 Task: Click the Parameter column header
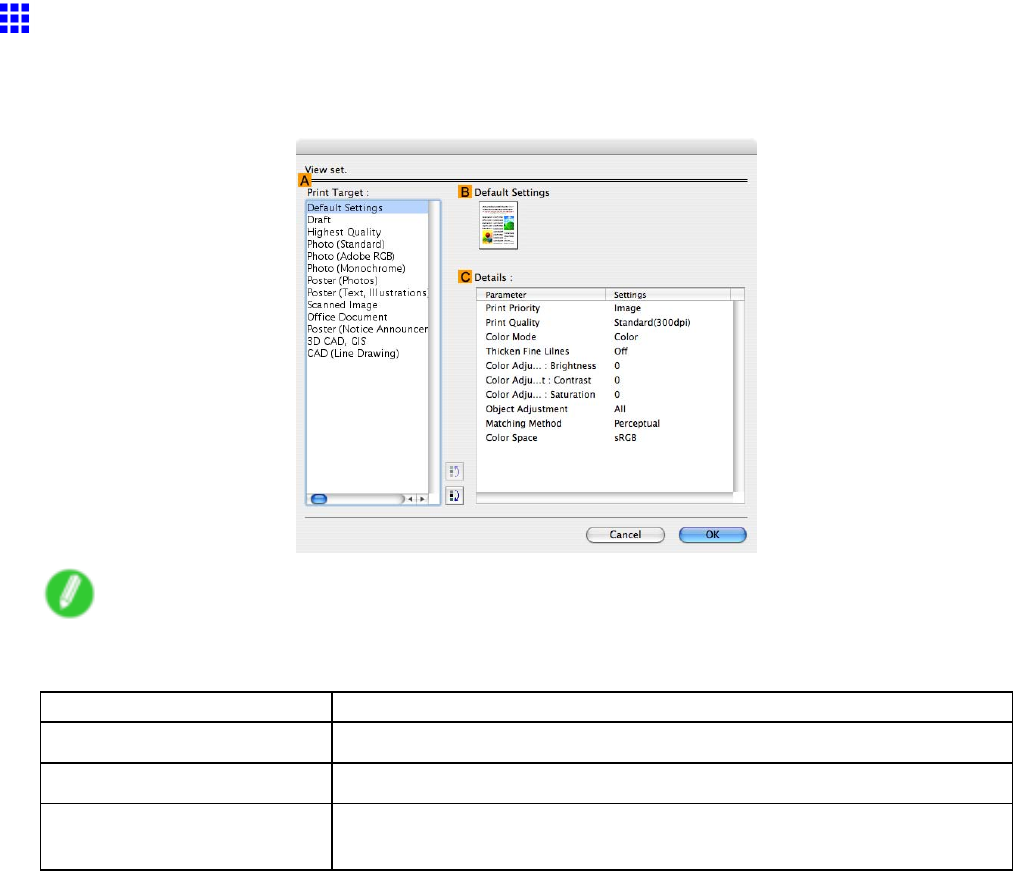[541, 295]
